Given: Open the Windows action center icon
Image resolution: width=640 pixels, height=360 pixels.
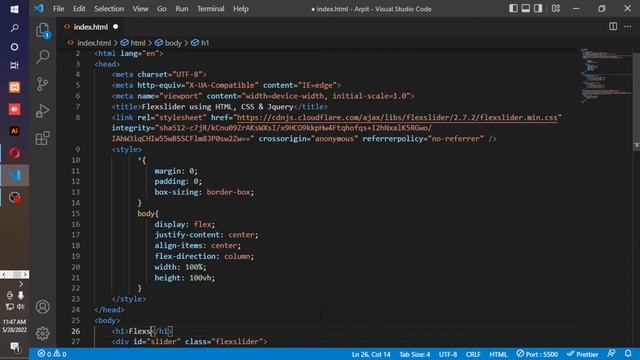Looking at the screenshot, I should (15, 347).
